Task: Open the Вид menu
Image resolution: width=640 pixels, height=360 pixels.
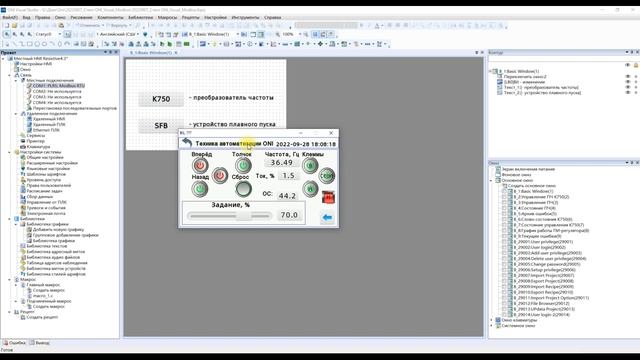Action: click(x=27, y=18)
